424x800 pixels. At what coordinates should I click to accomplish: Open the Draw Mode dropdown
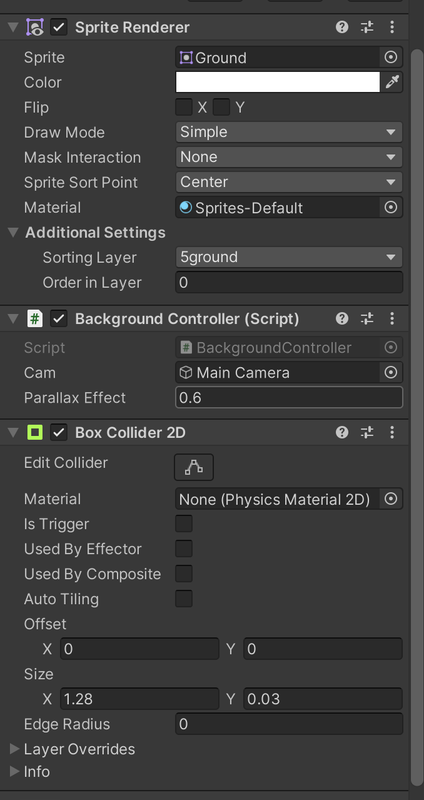tap(289, 132)
